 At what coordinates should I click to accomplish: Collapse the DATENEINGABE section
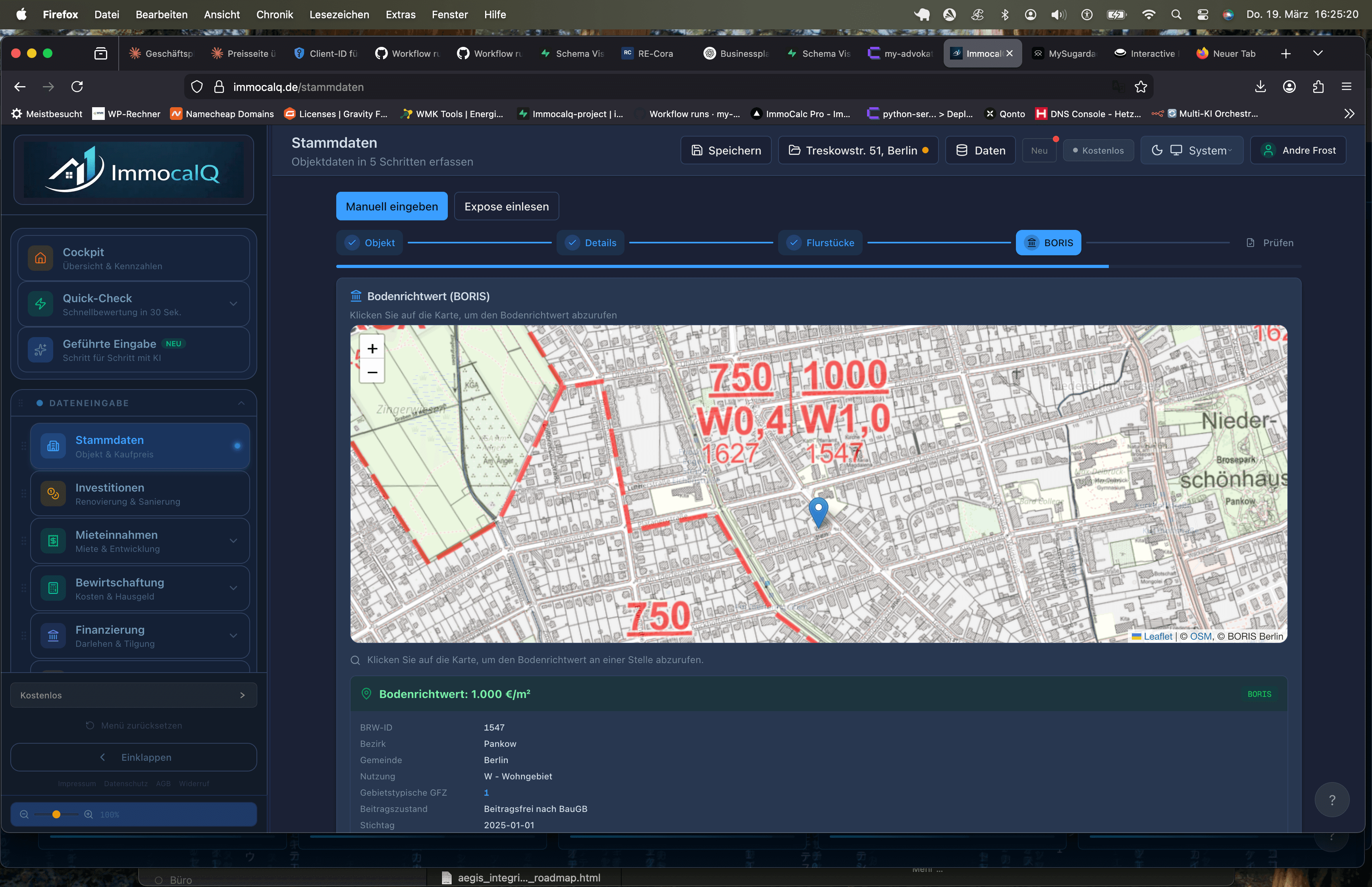click(241, 403)
